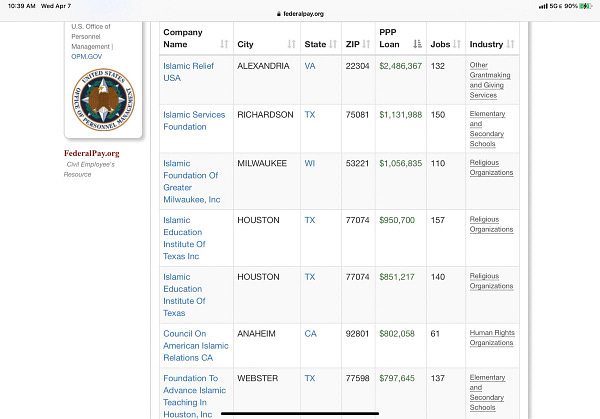Viewport: 600px width, 419px height.
Task: Tap the federalpay.org address bar
Action: pos(300,14)
